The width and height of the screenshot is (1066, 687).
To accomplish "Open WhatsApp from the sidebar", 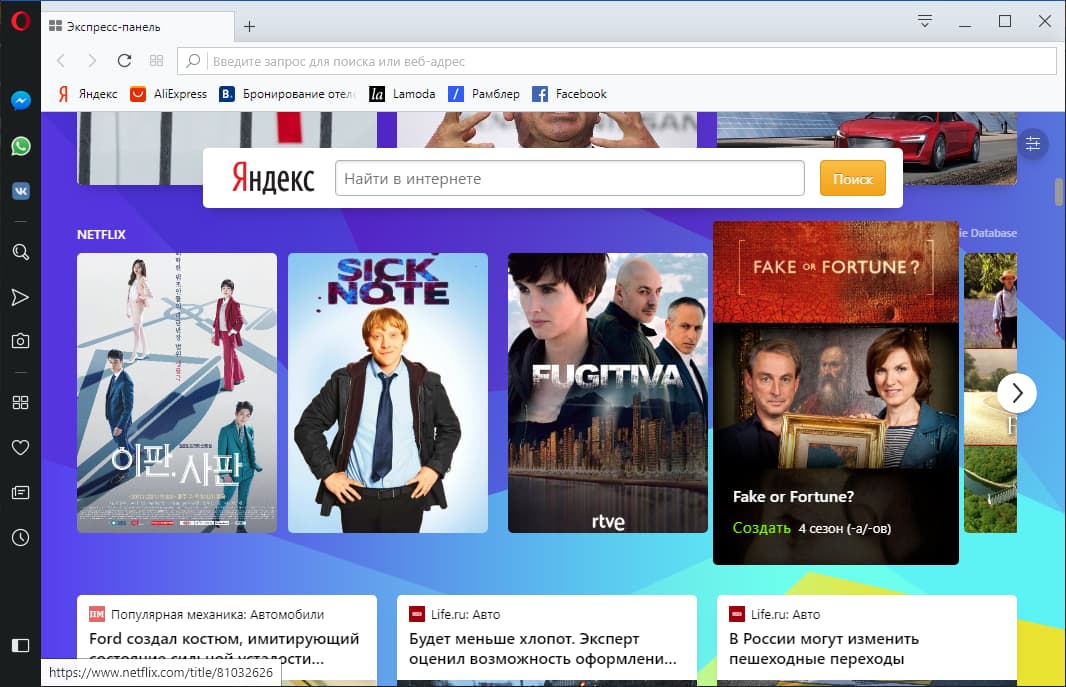I will point(20,145).
